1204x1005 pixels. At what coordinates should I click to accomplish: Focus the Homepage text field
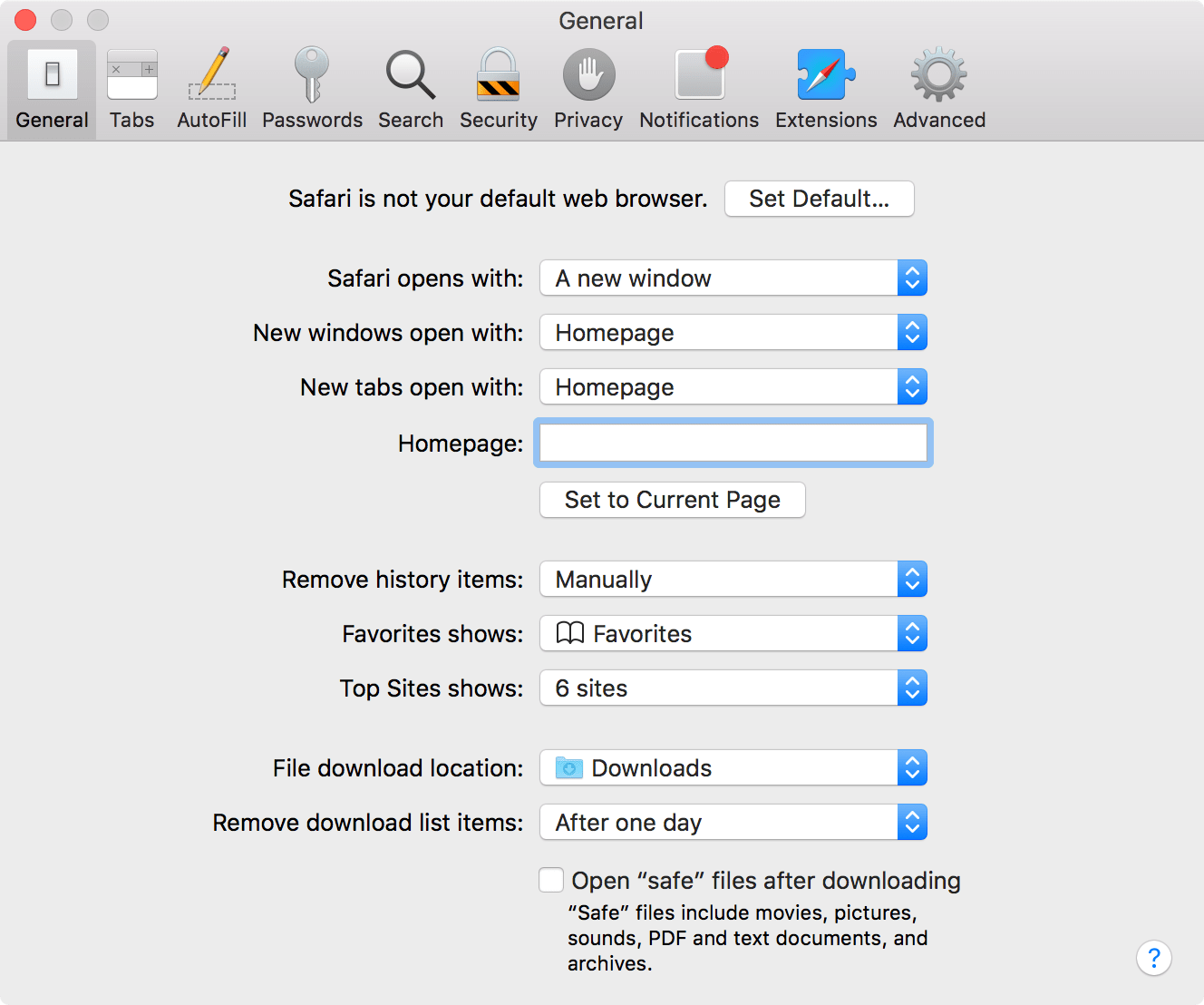tap(733, 443)
